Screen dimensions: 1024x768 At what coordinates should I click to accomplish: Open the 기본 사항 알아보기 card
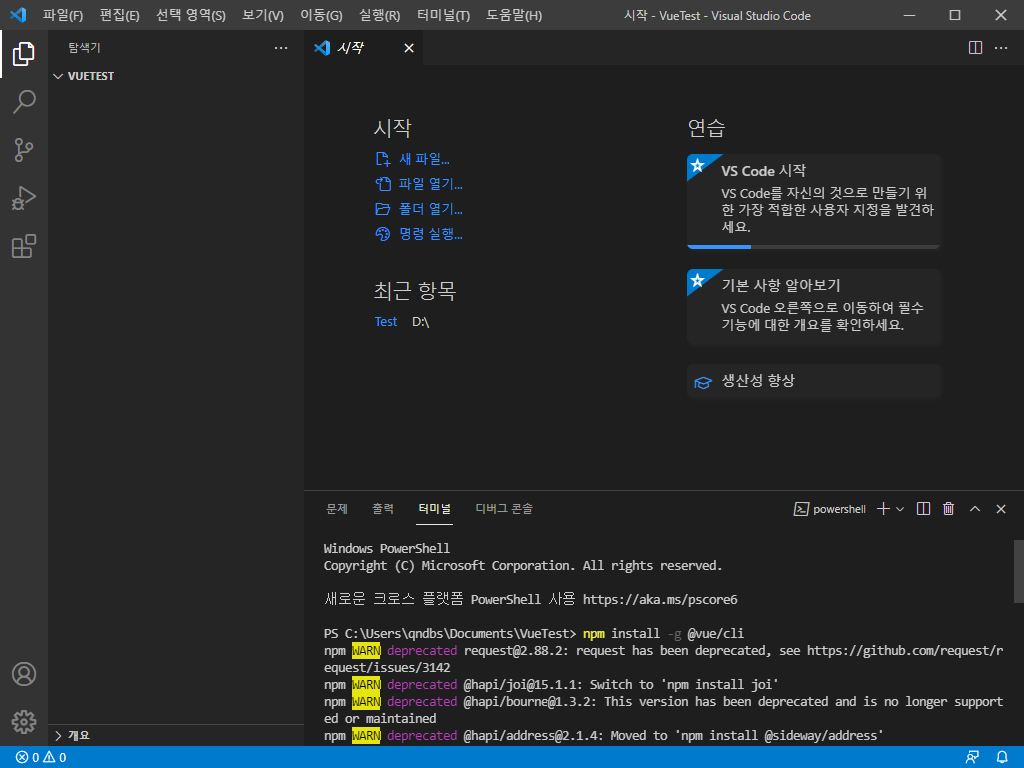click(813, 306)
